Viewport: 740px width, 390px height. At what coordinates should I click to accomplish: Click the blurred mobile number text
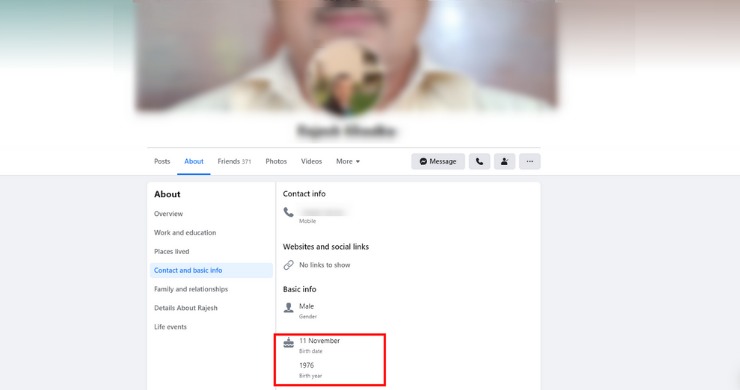click(323, 212)
